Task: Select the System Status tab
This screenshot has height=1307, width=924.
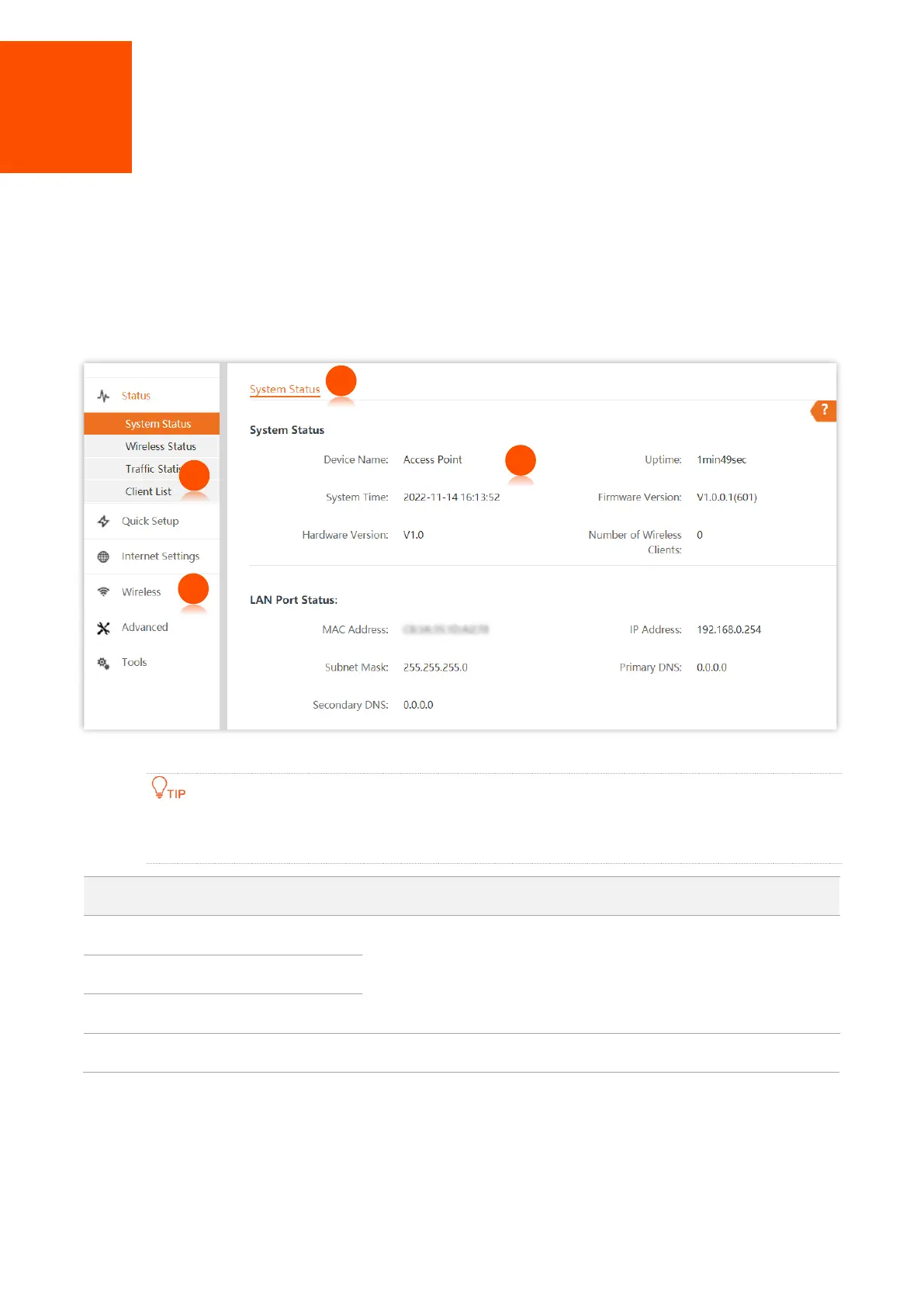Action: [285, 390]
